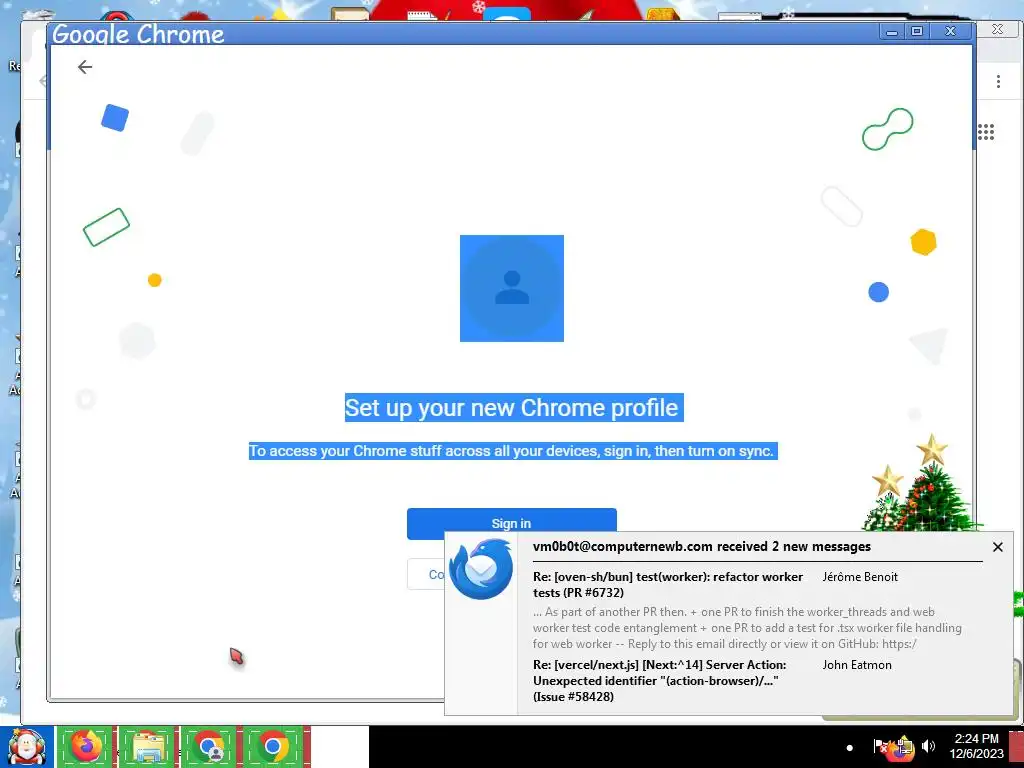Close the background window behind Chrome

[x=997, y=29]
